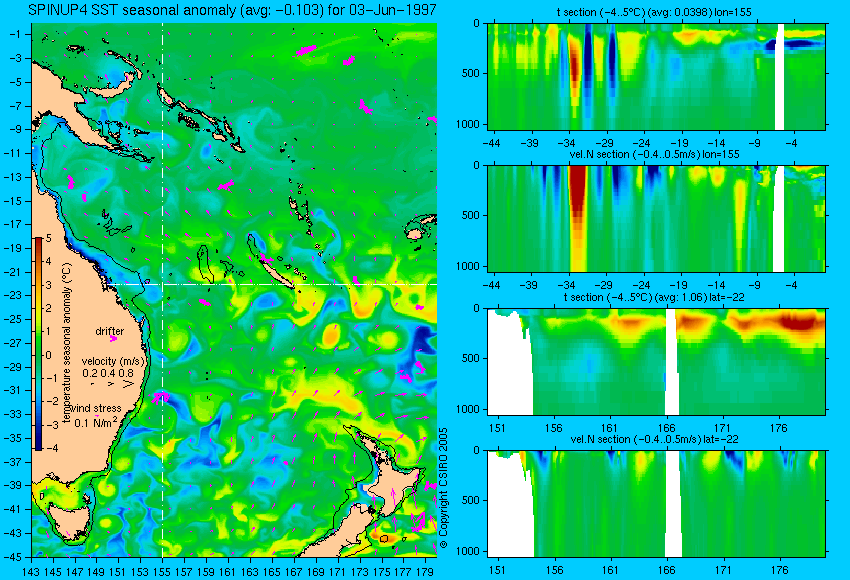The image size is (850, 580).
Task: Click the '176' tick below the bottom lat=-22 velocity section
Action: [780, 570]
